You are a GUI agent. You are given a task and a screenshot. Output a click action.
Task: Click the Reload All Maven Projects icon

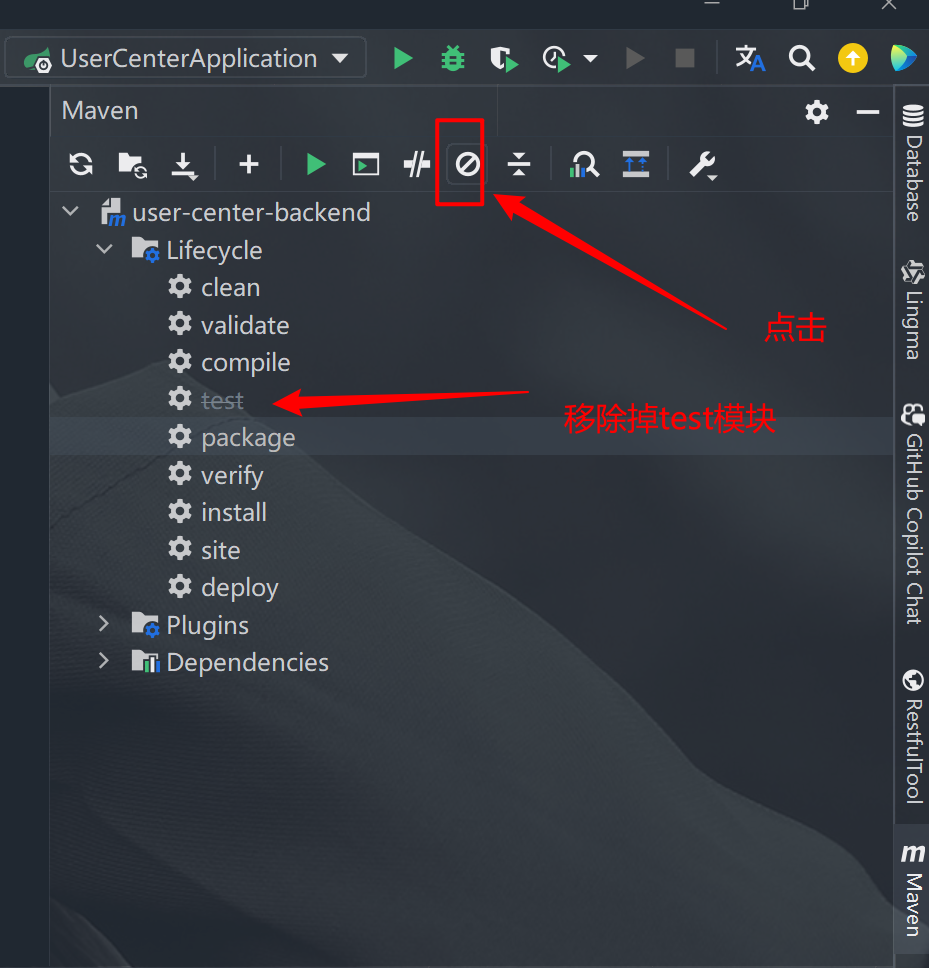click(x=81, y=165)
